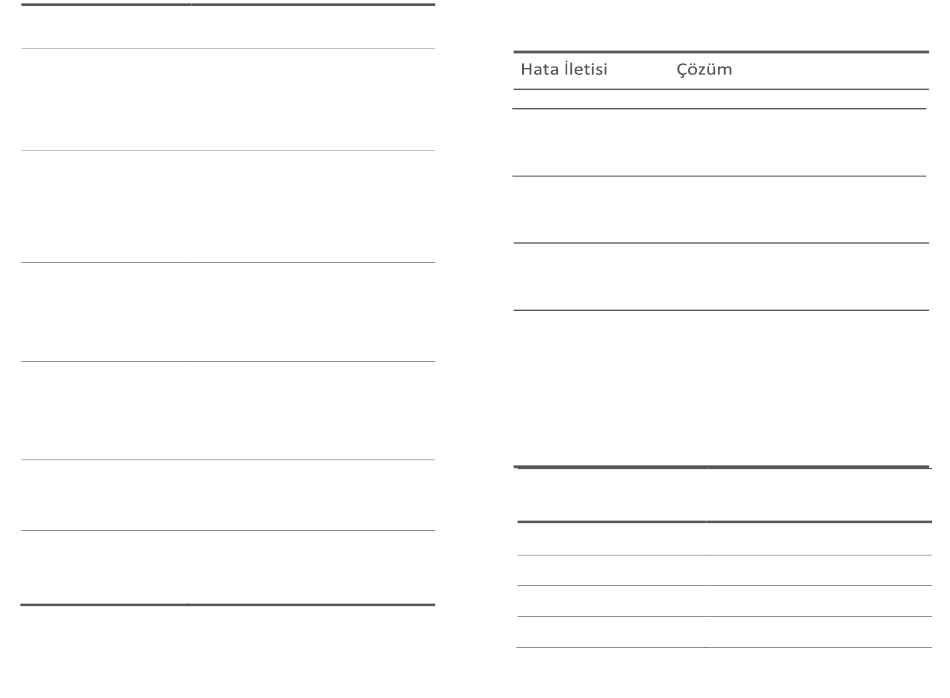Click second empty cell under Hata İletisi column
The image size is (950, 698).
pyautogui.click(x=591, y=142)
